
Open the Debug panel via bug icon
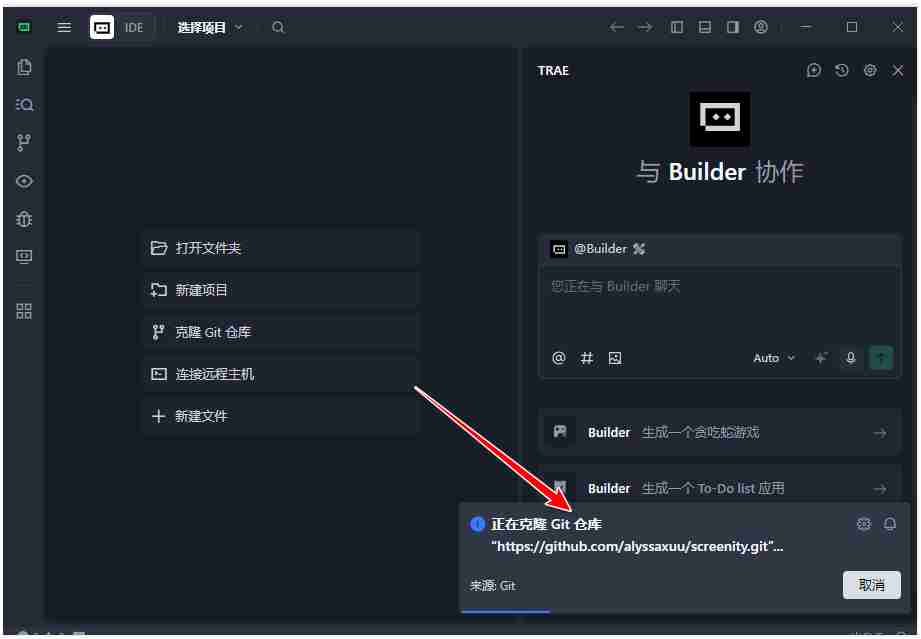(x=24, y=219)
